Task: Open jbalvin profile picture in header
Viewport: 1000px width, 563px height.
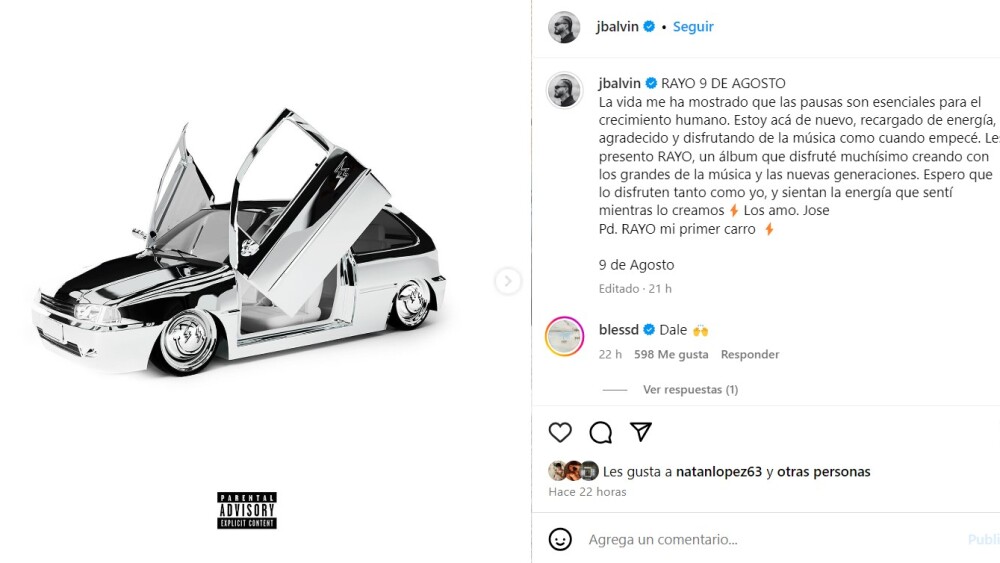Action: tap(564, 27)
